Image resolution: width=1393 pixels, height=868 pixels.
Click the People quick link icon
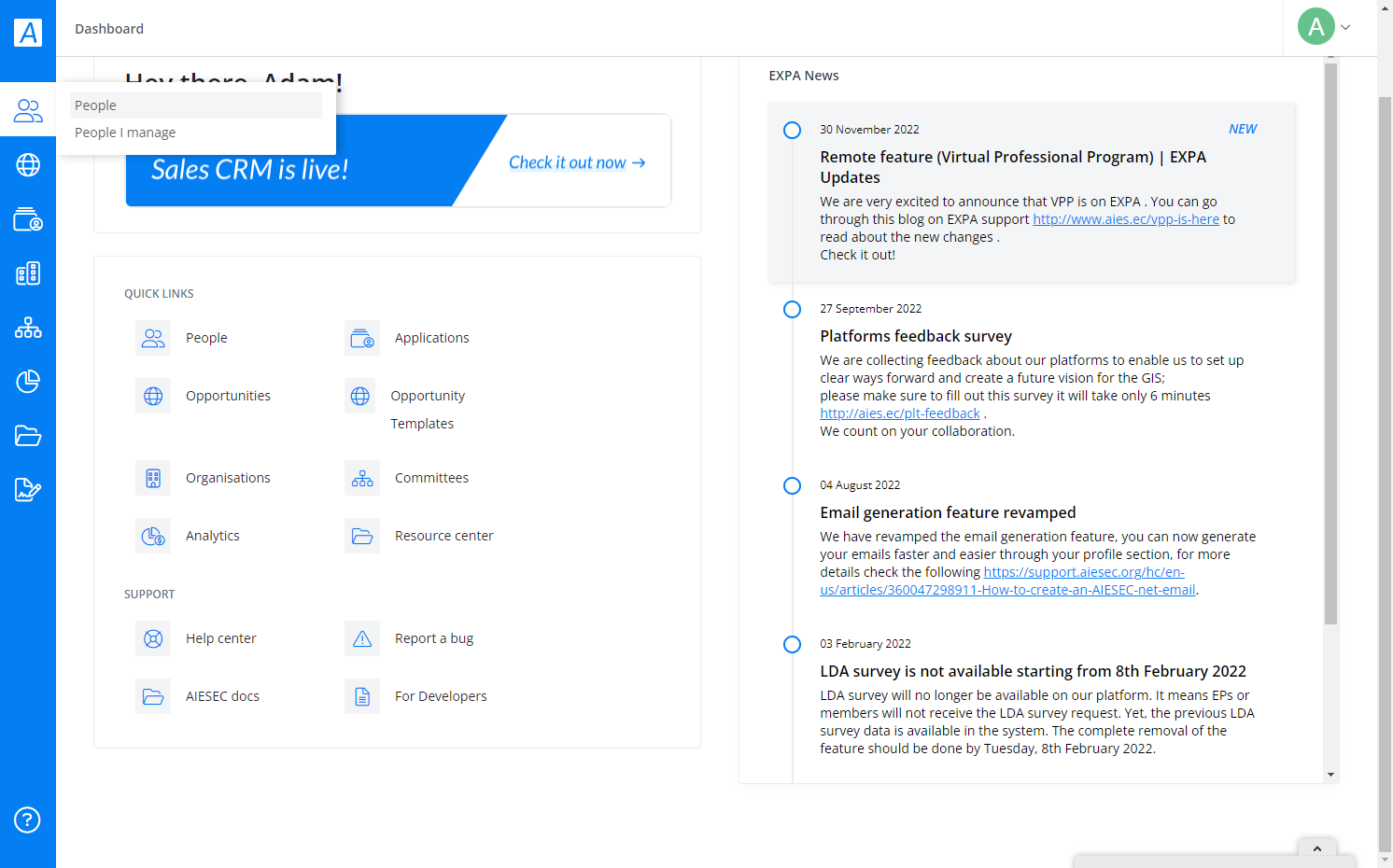click(x=153, y=338)
